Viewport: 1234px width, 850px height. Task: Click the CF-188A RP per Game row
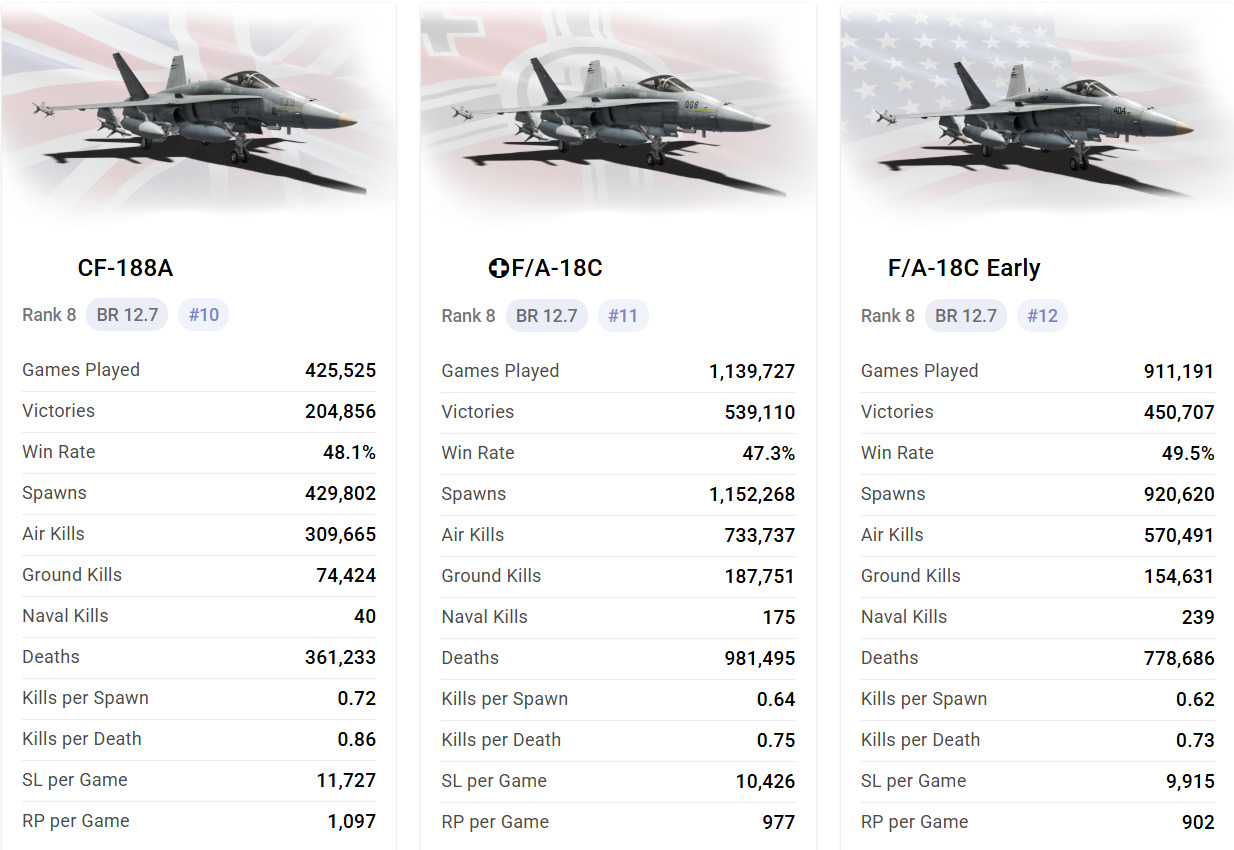198,821
